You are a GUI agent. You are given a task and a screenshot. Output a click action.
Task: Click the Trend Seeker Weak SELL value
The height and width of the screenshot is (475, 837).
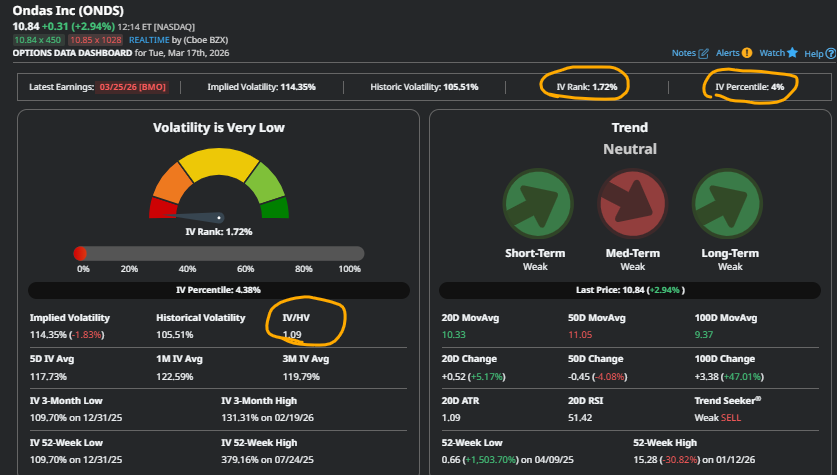pos(717,418)
